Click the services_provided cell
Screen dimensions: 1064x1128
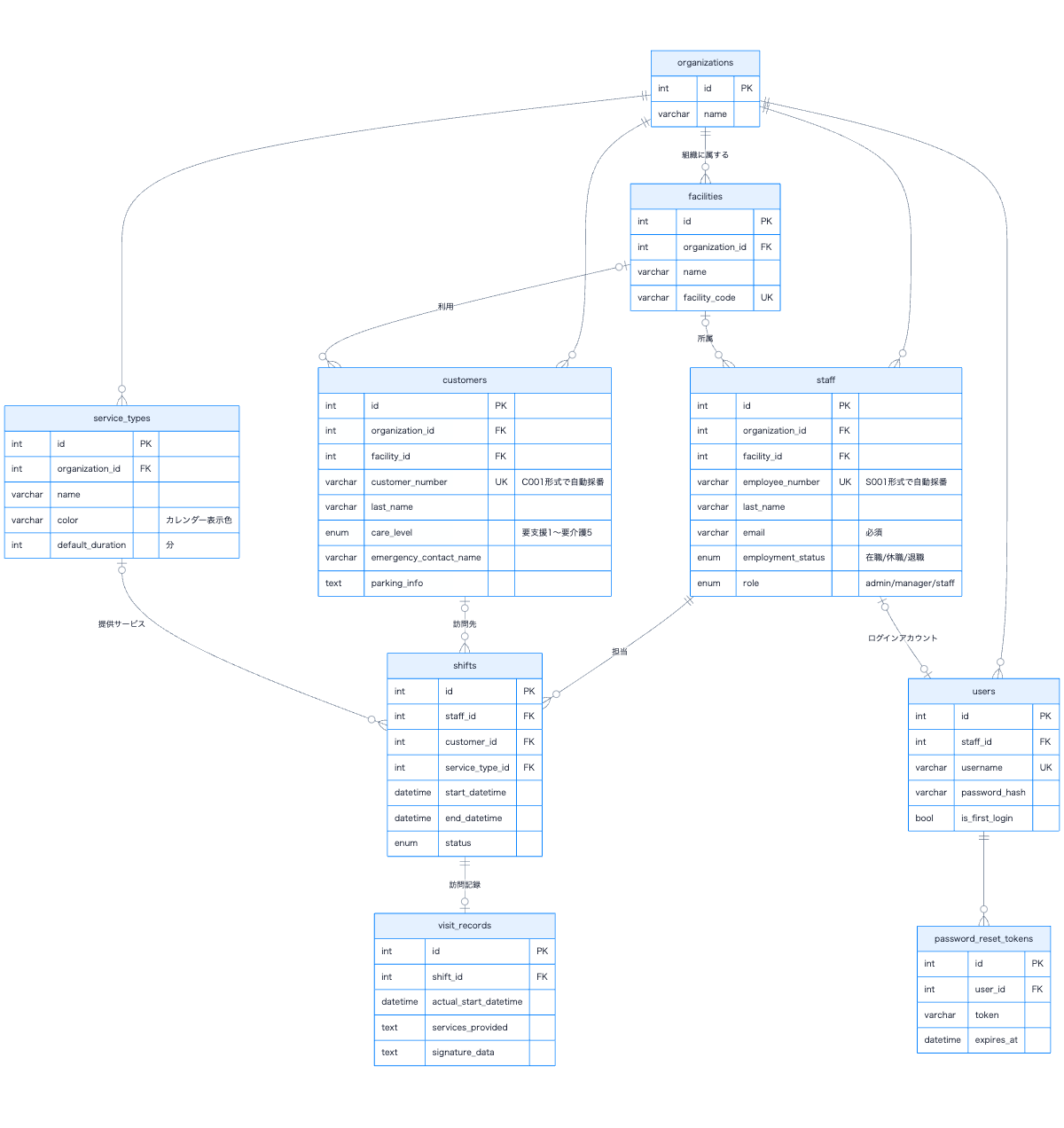pyautogui.click(x=477, y=1028)
